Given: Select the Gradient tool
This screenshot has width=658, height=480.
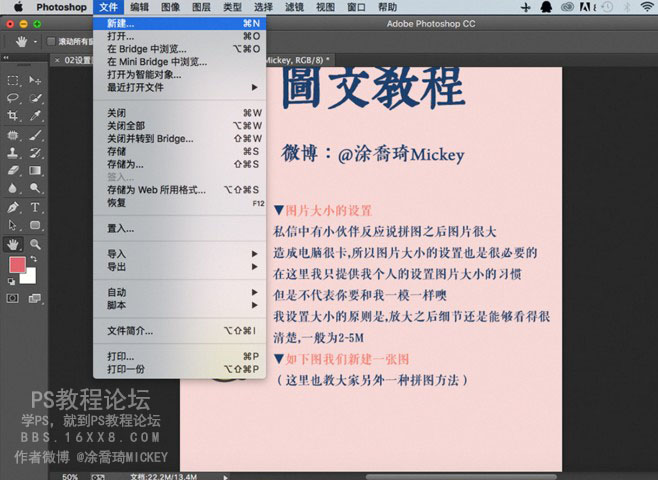Looking at the screenshot, I should (x=35, y=170).
